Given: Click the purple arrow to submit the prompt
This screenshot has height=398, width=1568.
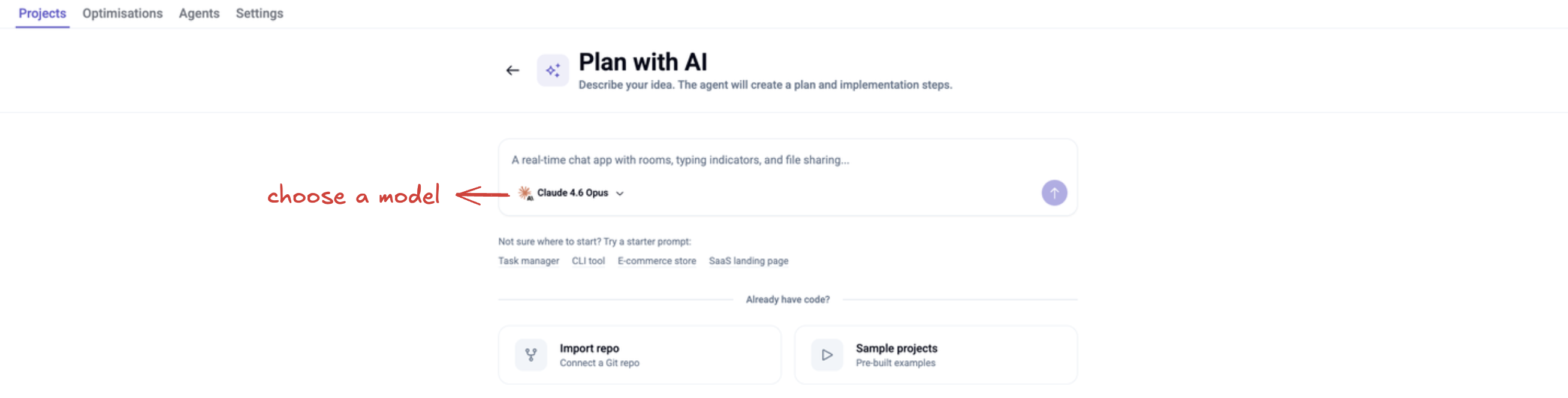Looking at the screenshot, I should point(1054,193).
